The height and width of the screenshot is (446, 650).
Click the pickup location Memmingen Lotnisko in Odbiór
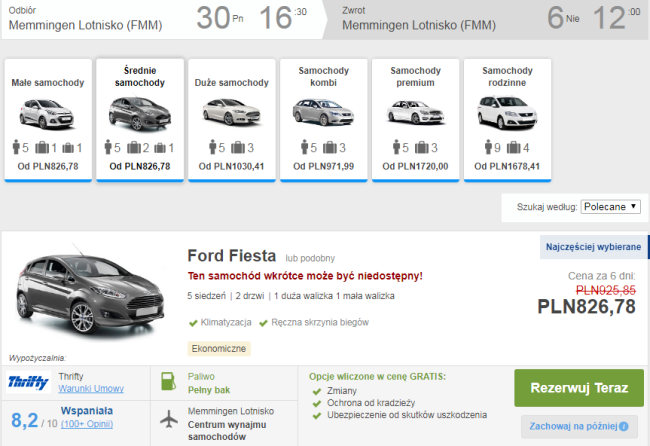click(x=85, y=25)
